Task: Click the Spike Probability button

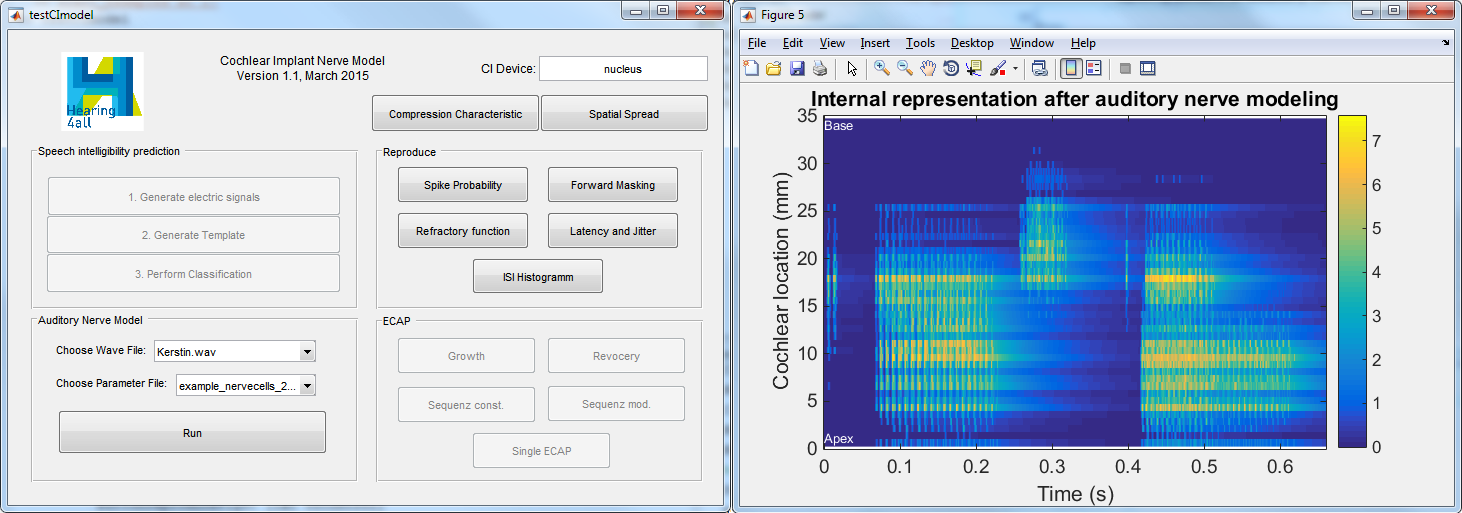Action: point(463,185)
